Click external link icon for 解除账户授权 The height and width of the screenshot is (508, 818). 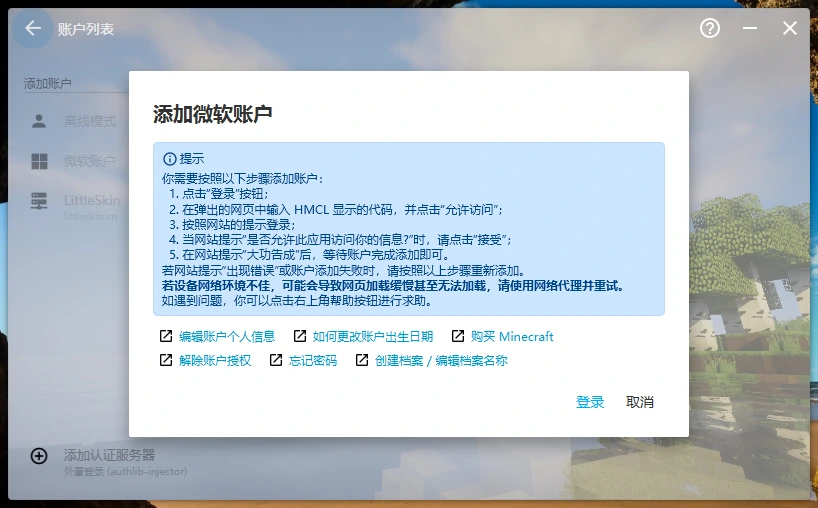click(x=166, y=360)
